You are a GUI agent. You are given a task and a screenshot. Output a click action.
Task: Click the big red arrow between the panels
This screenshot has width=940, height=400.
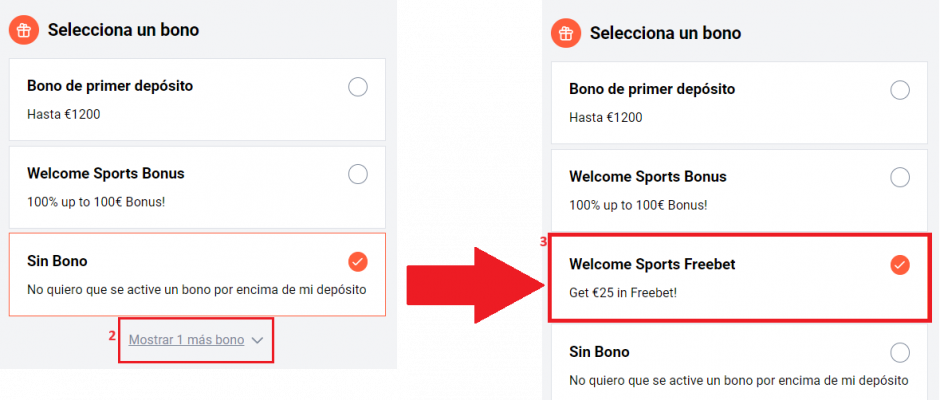tap(475, 285)
